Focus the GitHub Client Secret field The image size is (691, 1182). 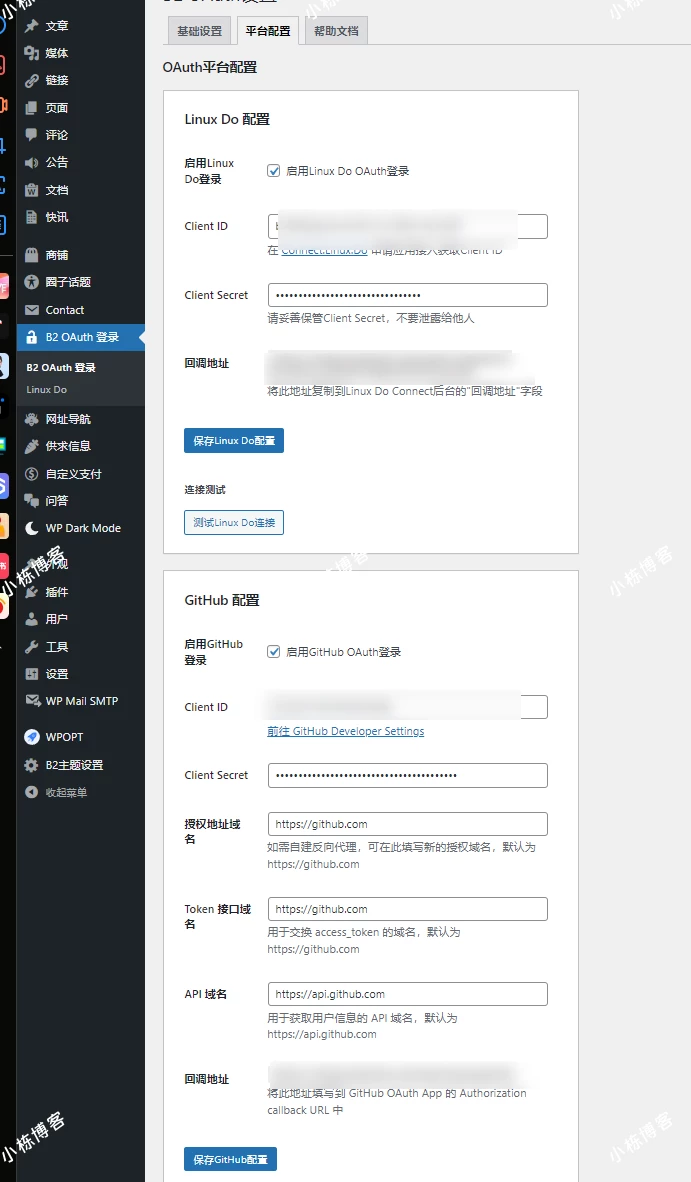(408, 776)
